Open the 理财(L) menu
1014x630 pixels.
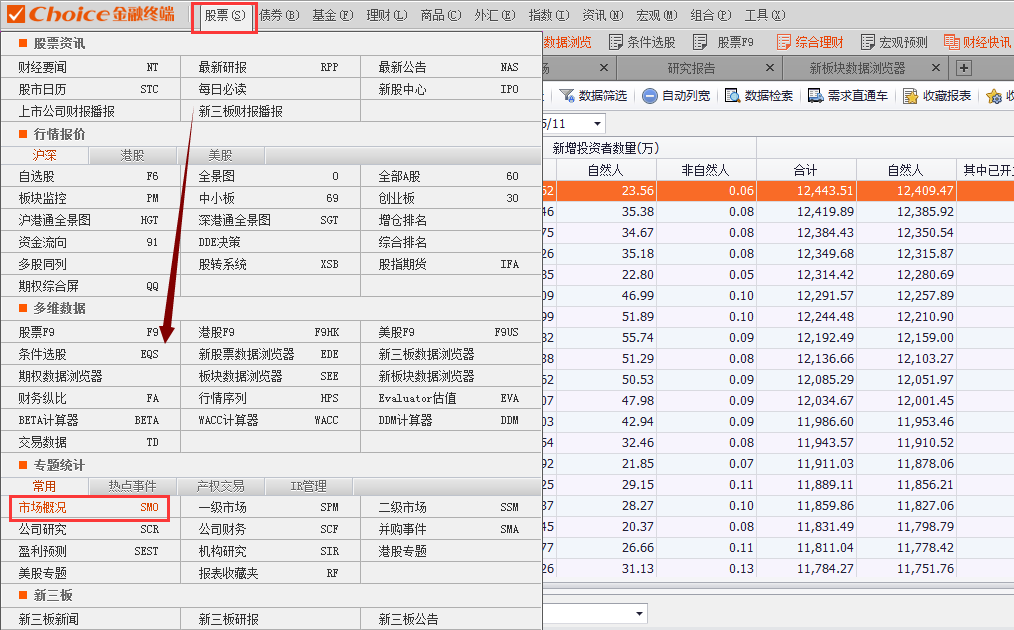coord(387,15)
